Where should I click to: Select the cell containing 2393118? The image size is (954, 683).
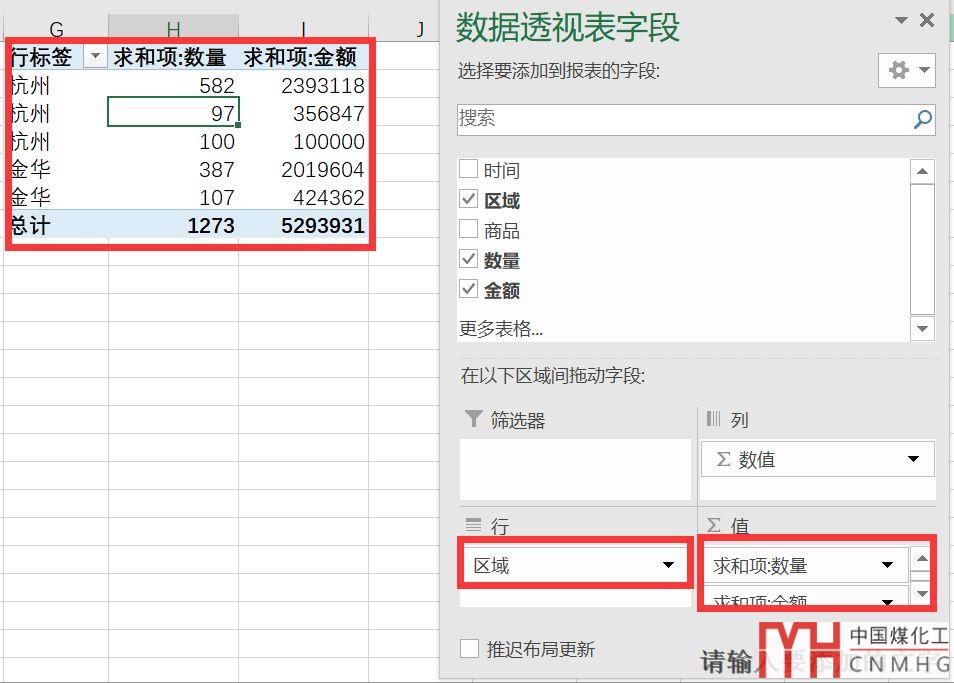point(304,86)
